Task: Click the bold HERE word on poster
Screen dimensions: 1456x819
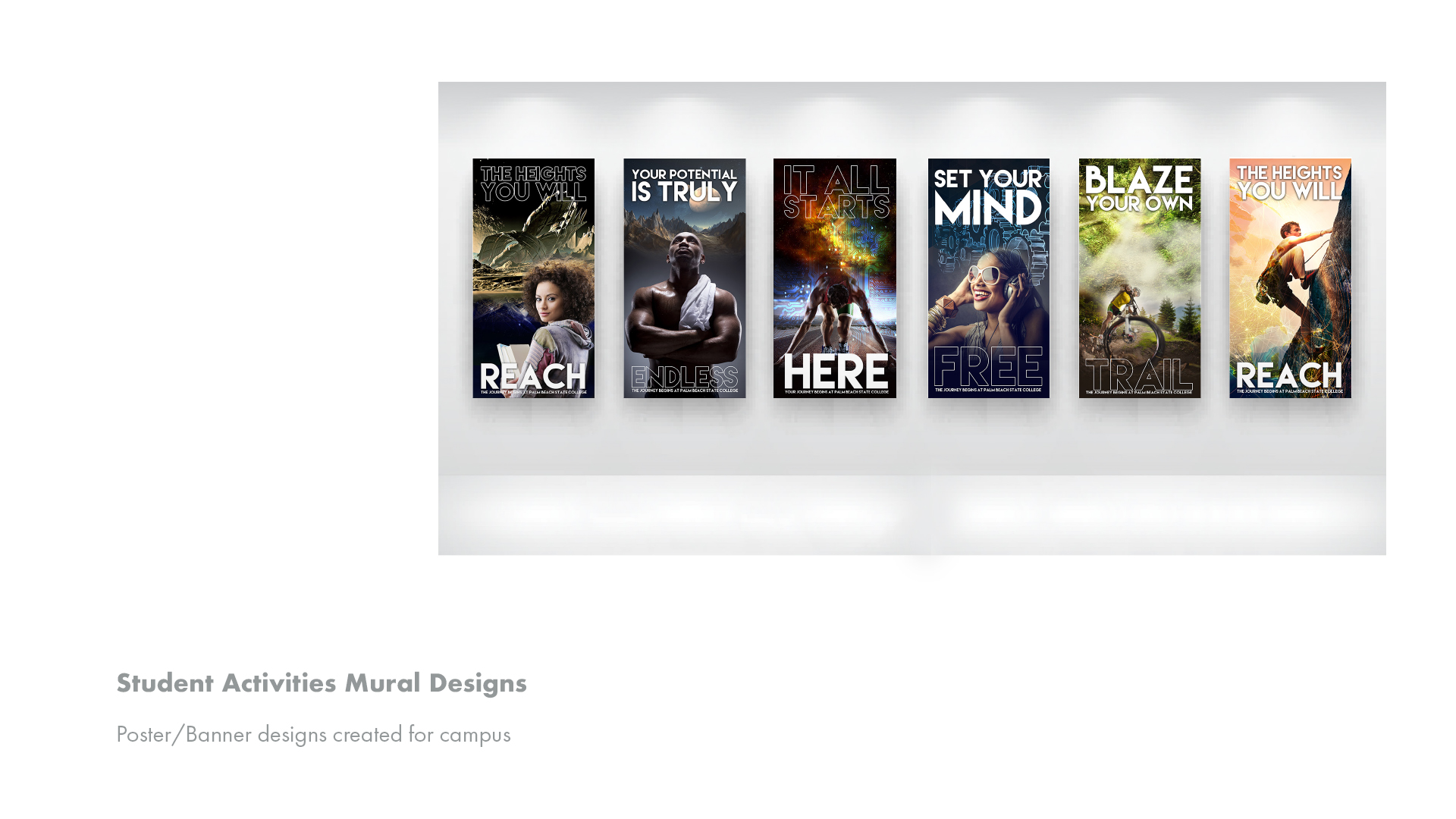Action: click(835, 372)
